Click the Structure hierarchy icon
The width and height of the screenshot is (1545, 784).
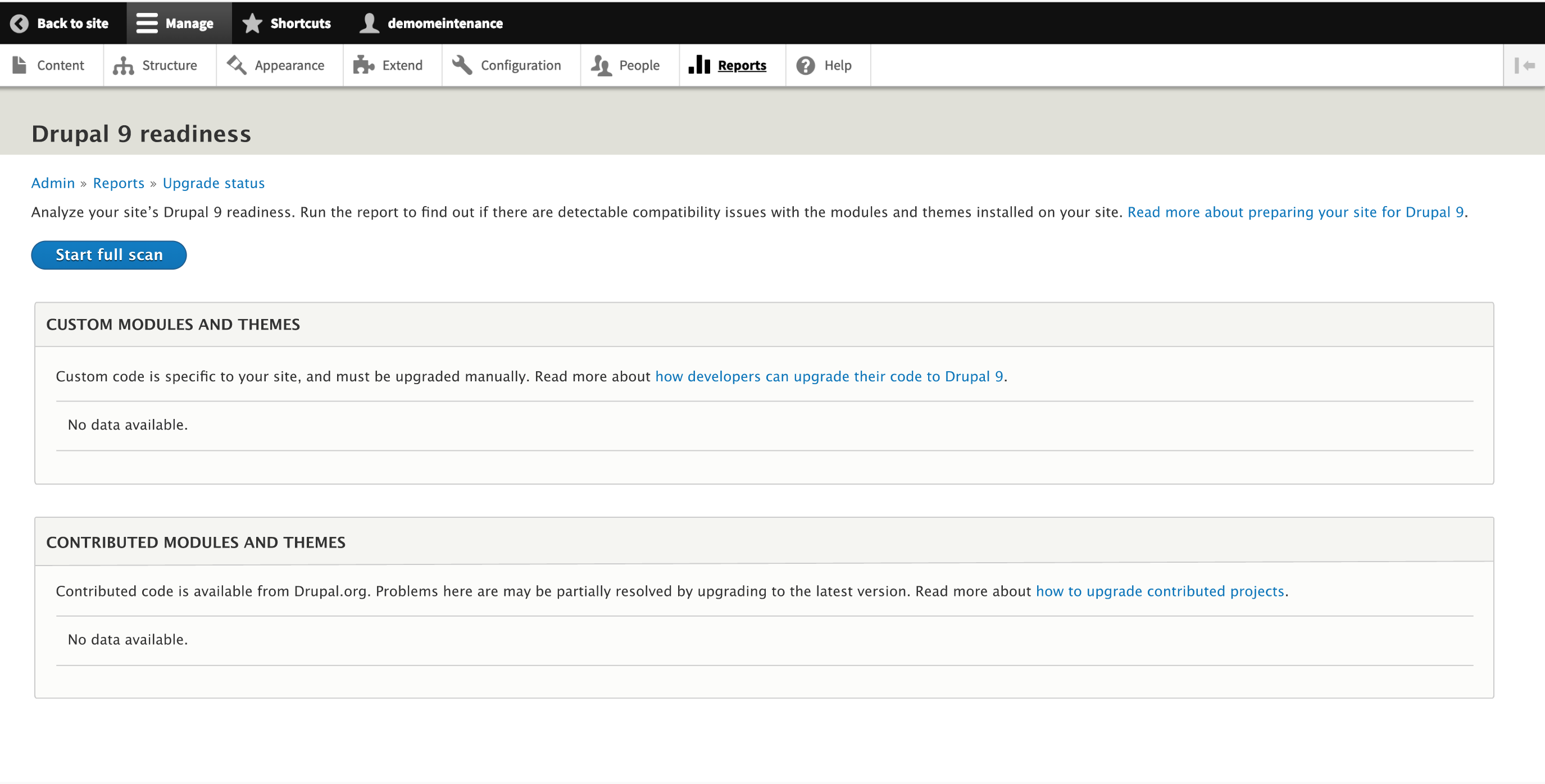click(x=123, y=65)
